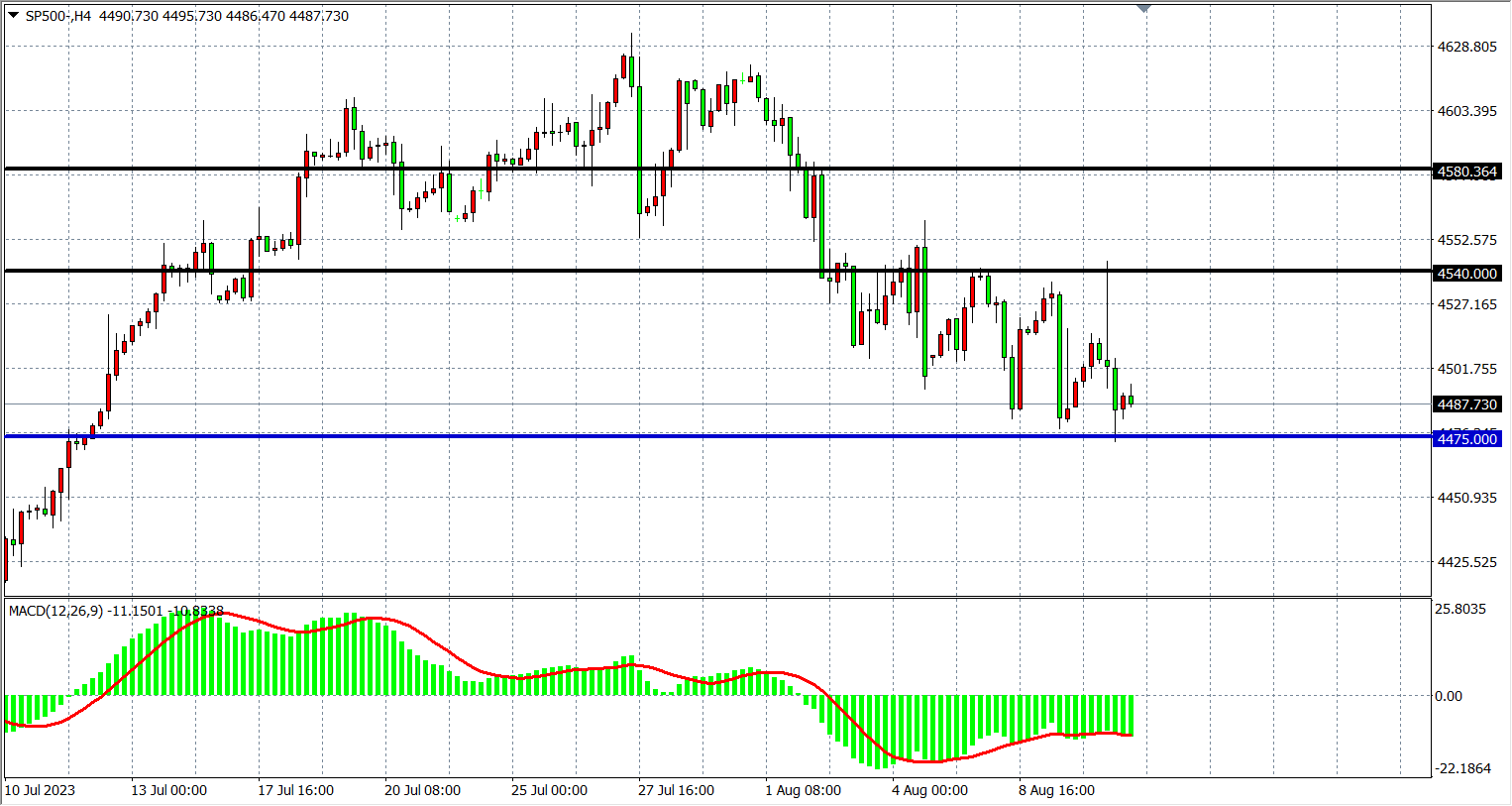Click the dropdown triangle beside SP500 title
The image size is (1512, 806).
tap(14, 16)
